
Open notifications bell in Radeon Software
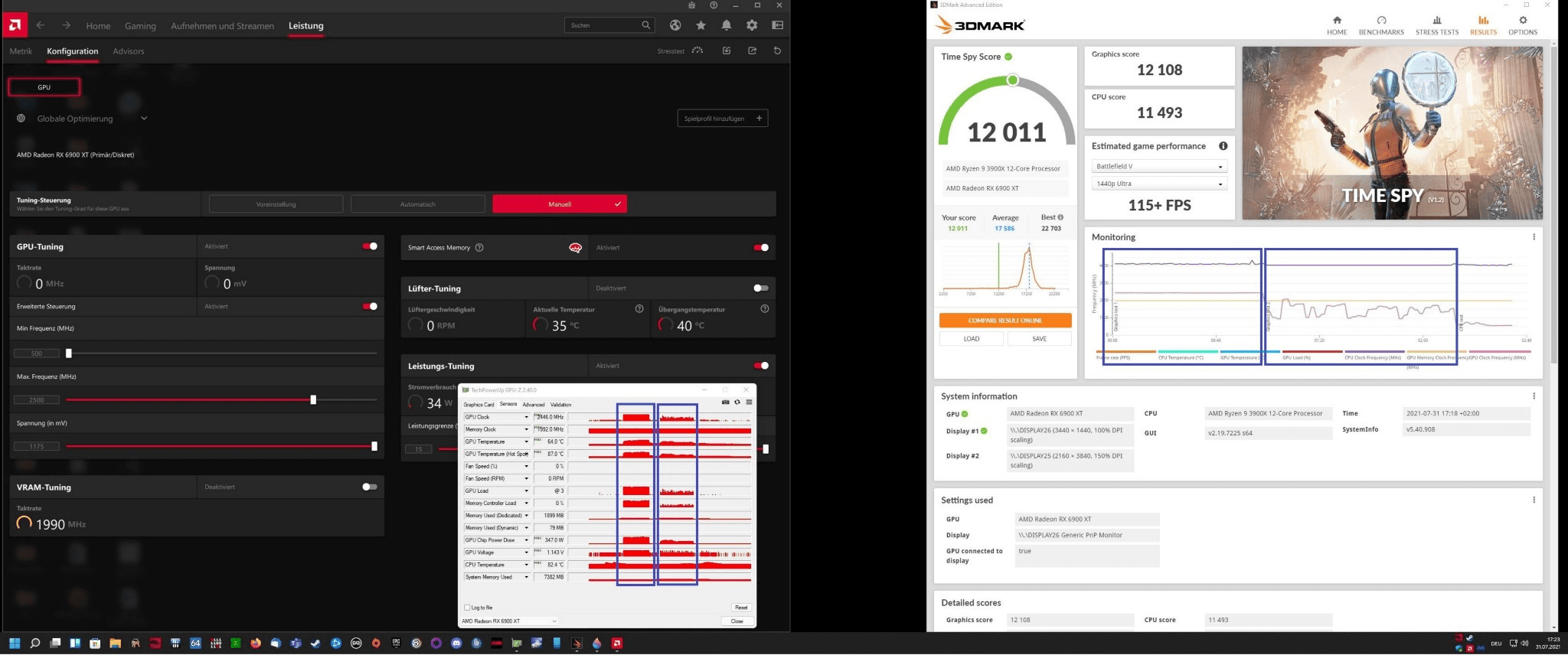pos(726,25)
